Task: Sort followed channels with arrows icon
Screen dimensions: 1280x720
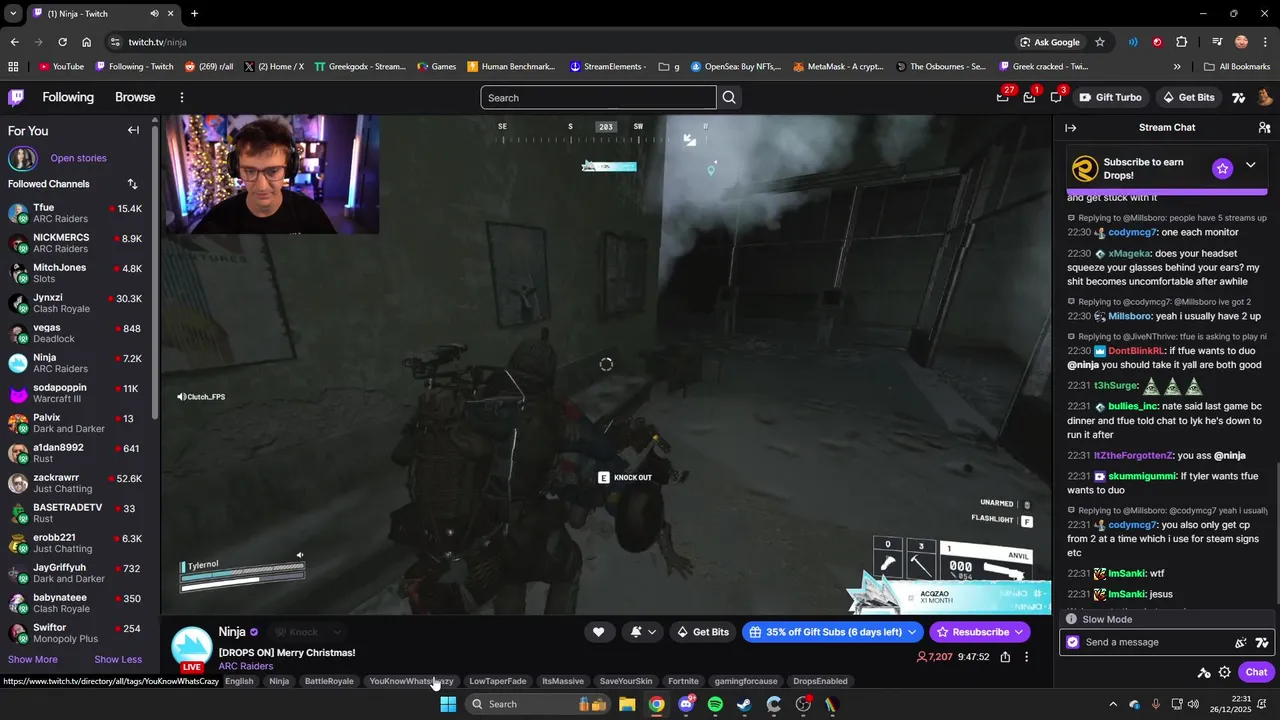Action: [132, 184]
